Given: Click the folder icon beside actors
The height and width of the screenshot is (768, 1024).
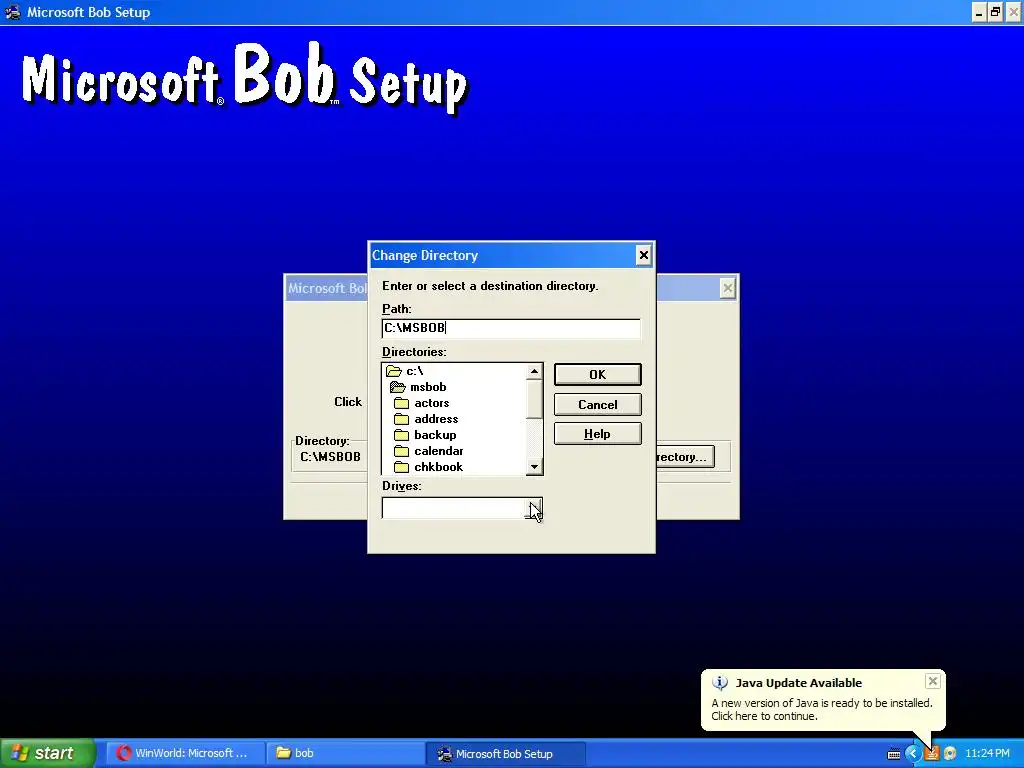Looking at the screenshot, I should (402, 403).
